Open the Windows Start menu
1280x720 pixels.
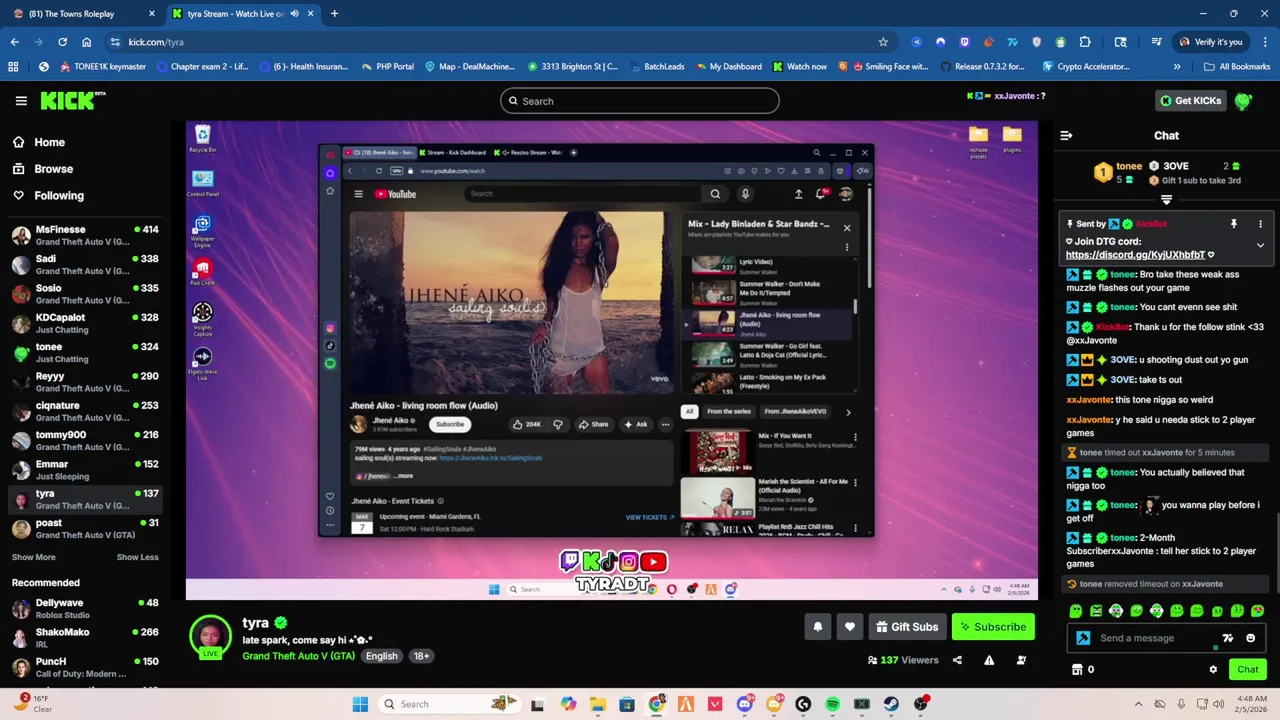tap(360, 704)
